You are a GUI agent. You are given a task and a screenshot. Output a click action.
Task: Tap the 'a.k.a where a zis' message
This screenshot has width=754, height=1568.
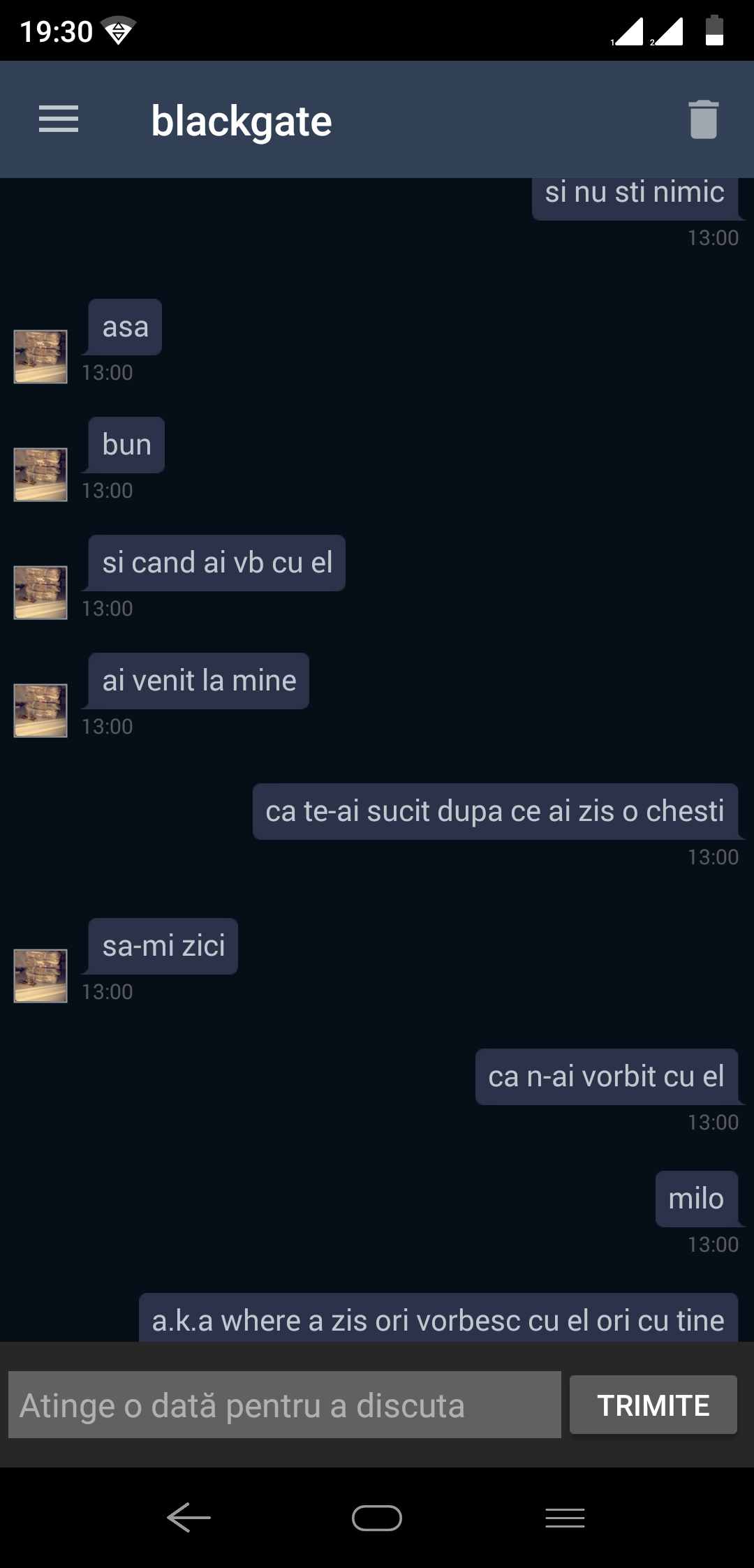[x=438, y=1318]
